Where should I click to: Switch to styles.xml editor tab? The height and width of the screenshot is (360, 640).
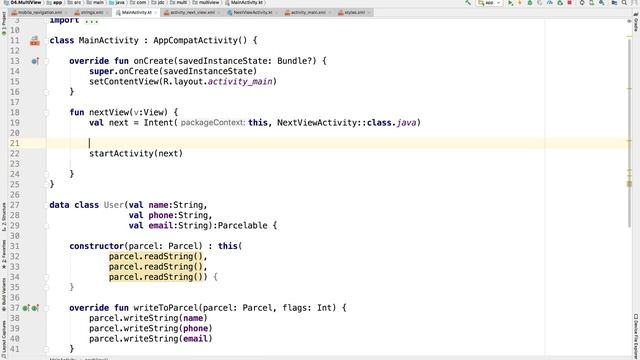(x=354, y=13)
